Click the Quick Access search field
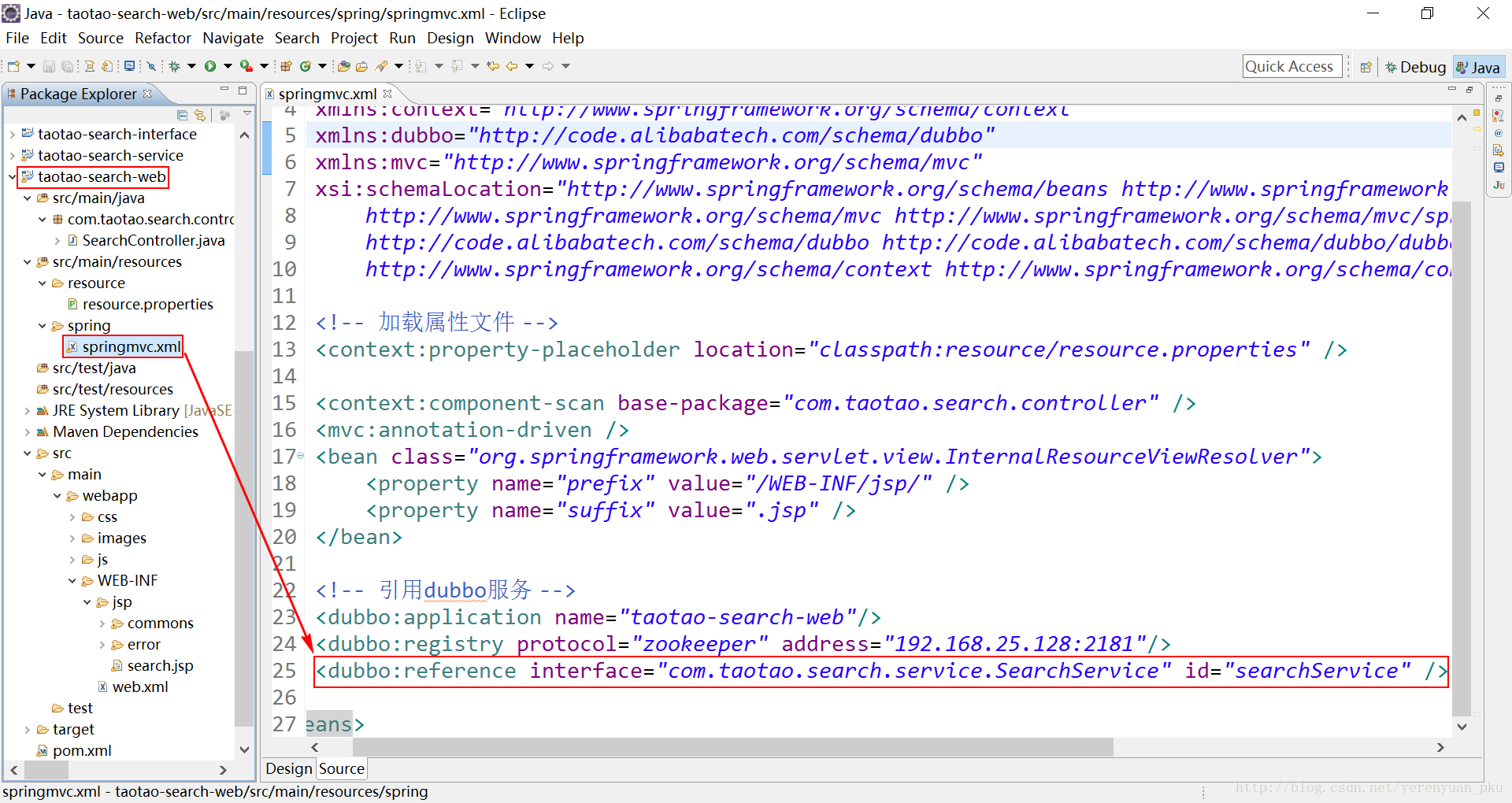 coord(1291,67)
